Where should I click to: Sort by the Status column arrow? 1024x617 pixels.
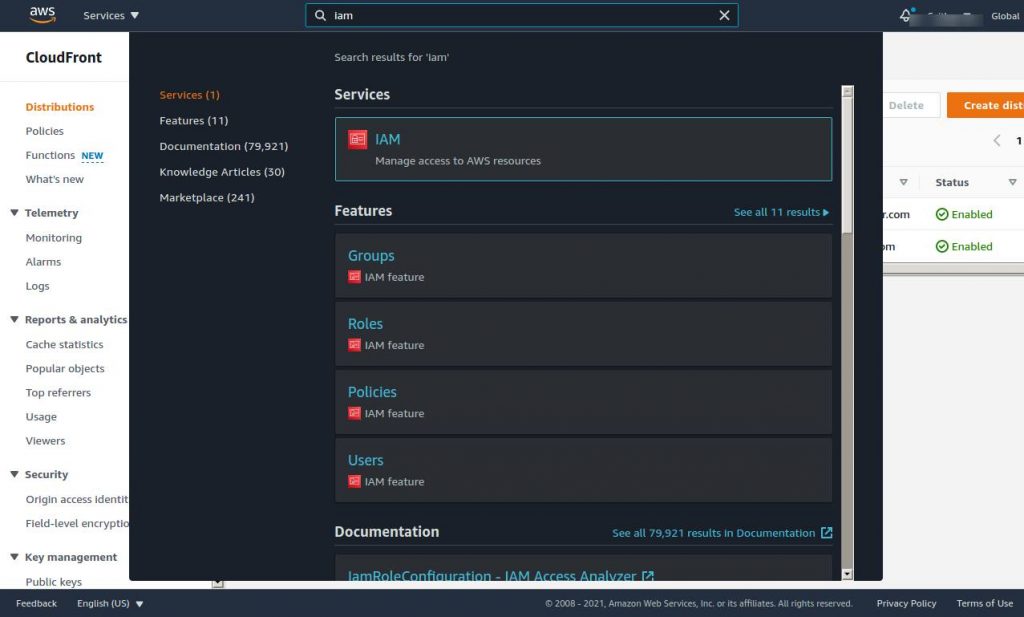(1012, 182)
